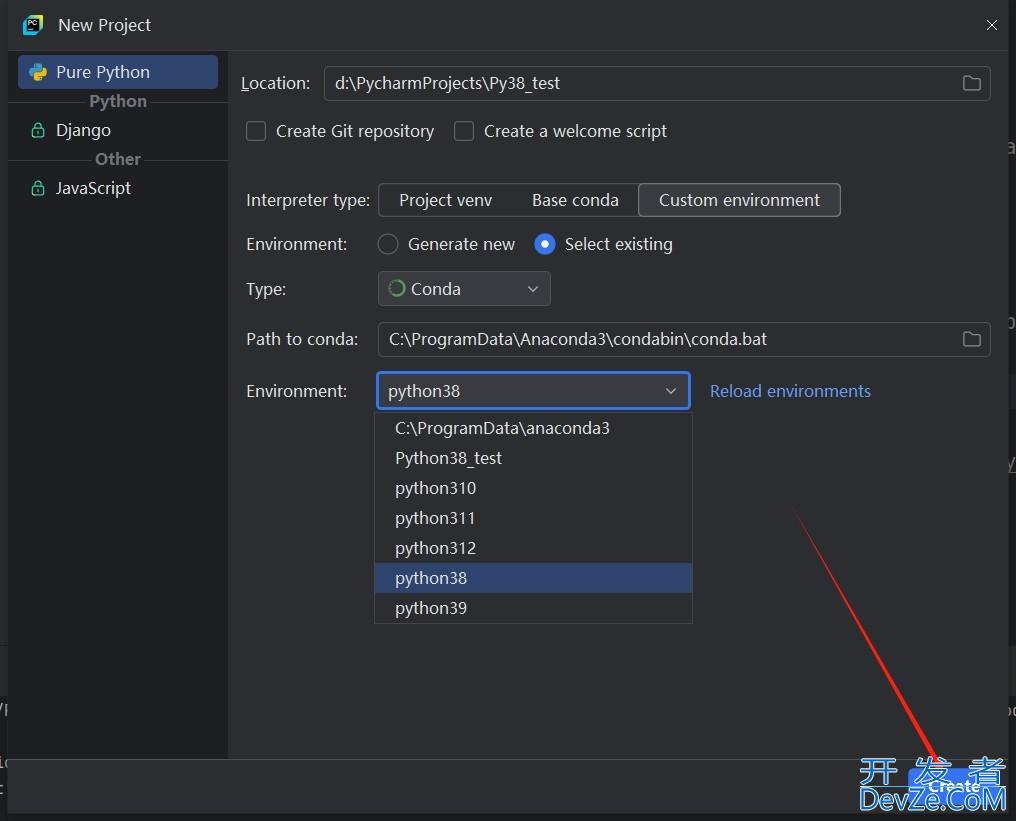1016x821 pixels.
Task: Switch to Project venv interpreter type
Action: point(445,200)
